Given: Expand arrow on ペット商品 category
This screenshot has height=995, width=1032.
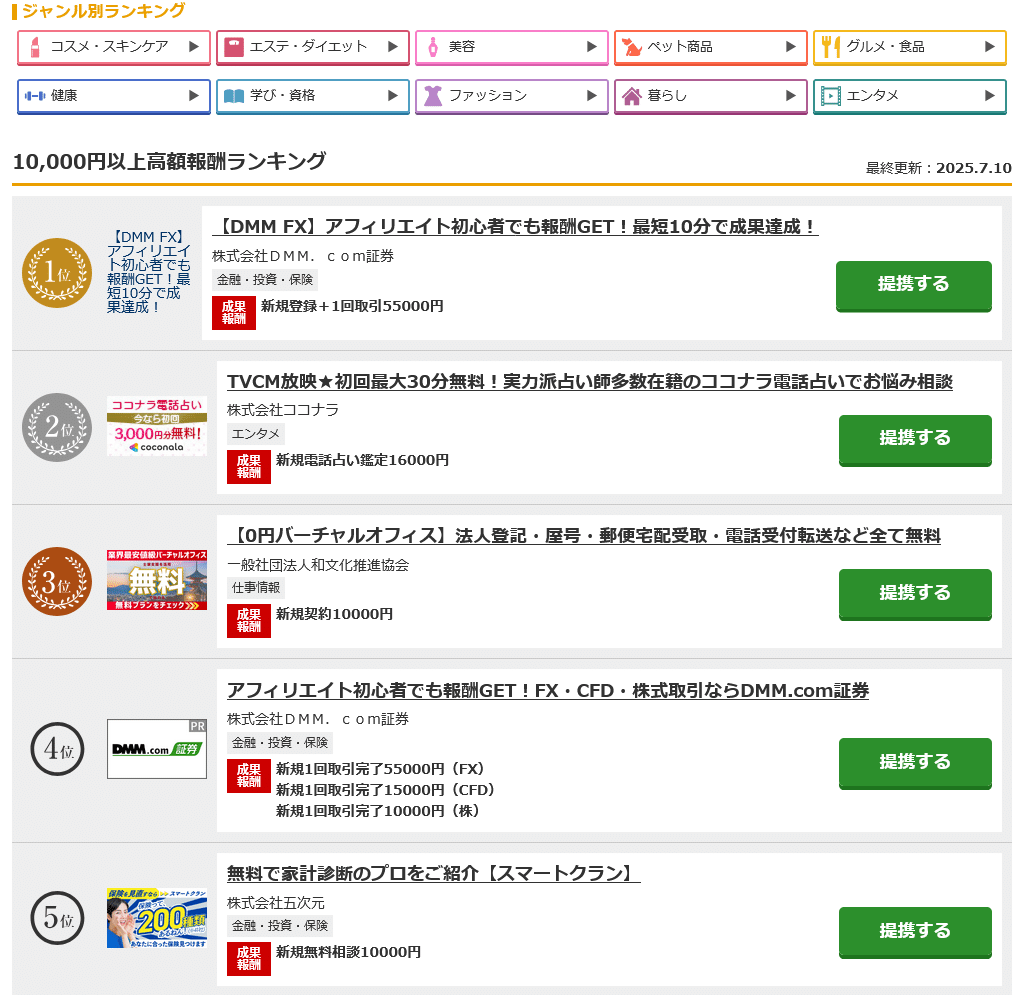Looking at the screenshot, I should pyautogui.click(x=791, y=47).
